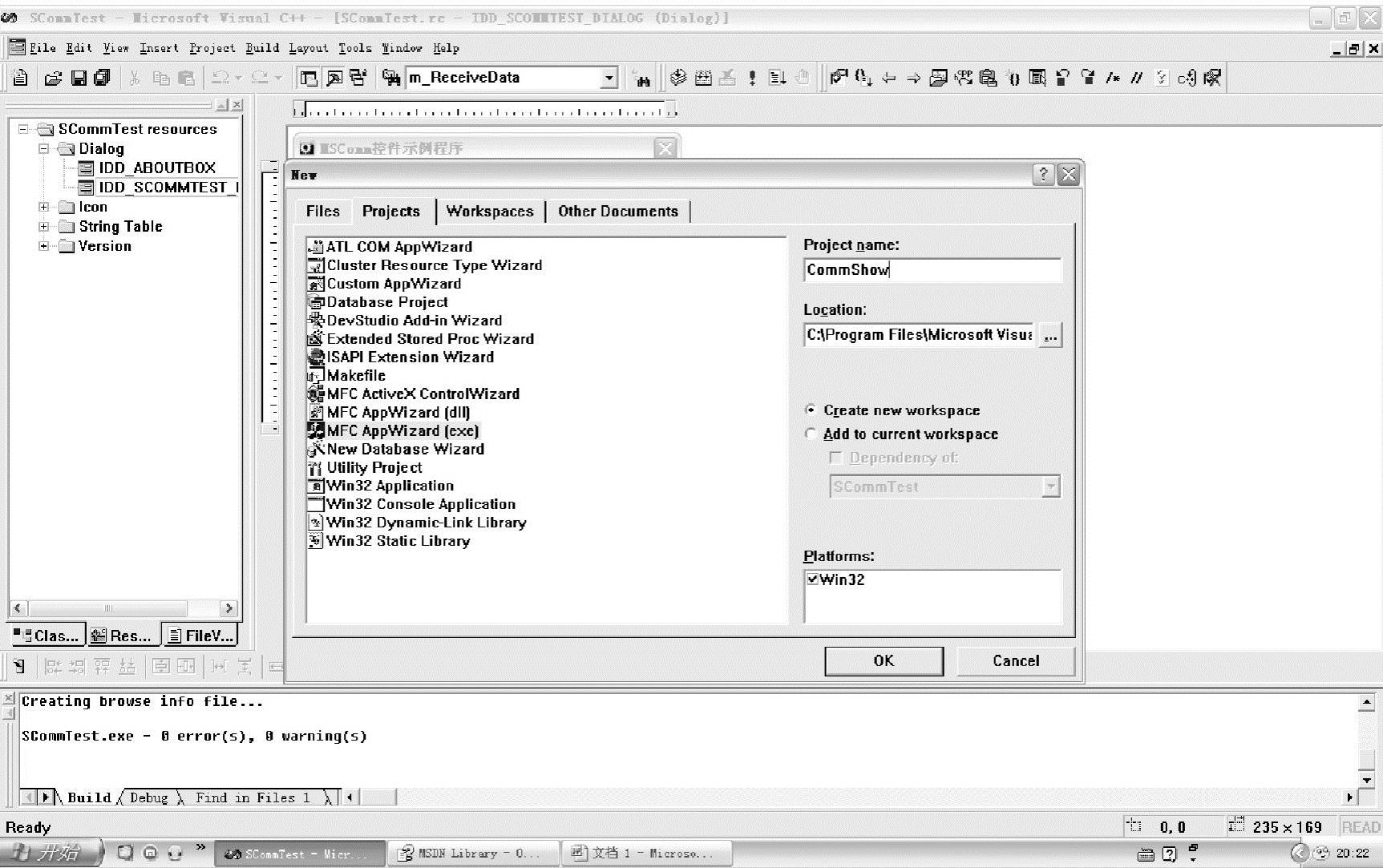Screen dimensions: 1383x868
Task: Open the m_ReceiveData combo box dropdown
Action: click(x=609, y=78)
